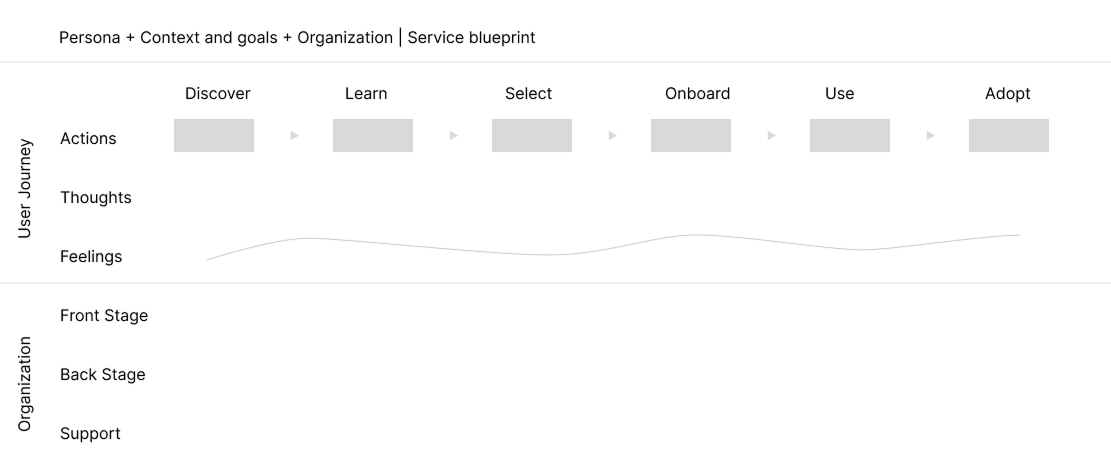Click the Feelings row label
1111x459 pixels.
[91, 257]
